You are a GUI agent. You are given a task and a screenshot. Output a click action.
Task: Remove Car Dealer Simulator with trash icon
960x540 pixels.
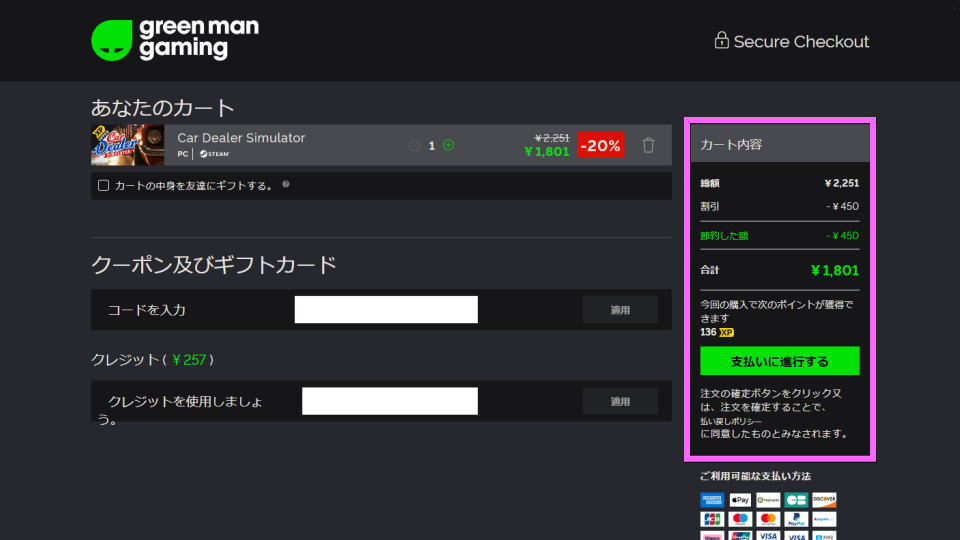click(648, 145)
